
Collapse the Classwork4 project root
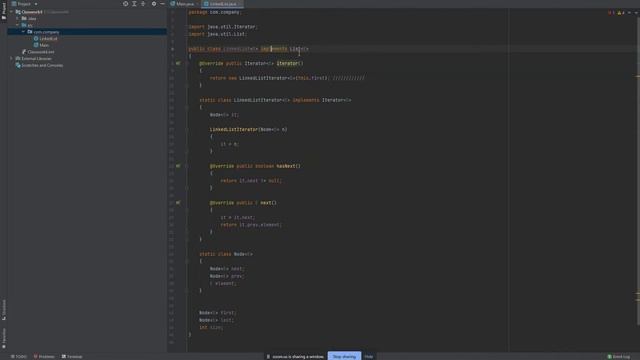point(11,12)
